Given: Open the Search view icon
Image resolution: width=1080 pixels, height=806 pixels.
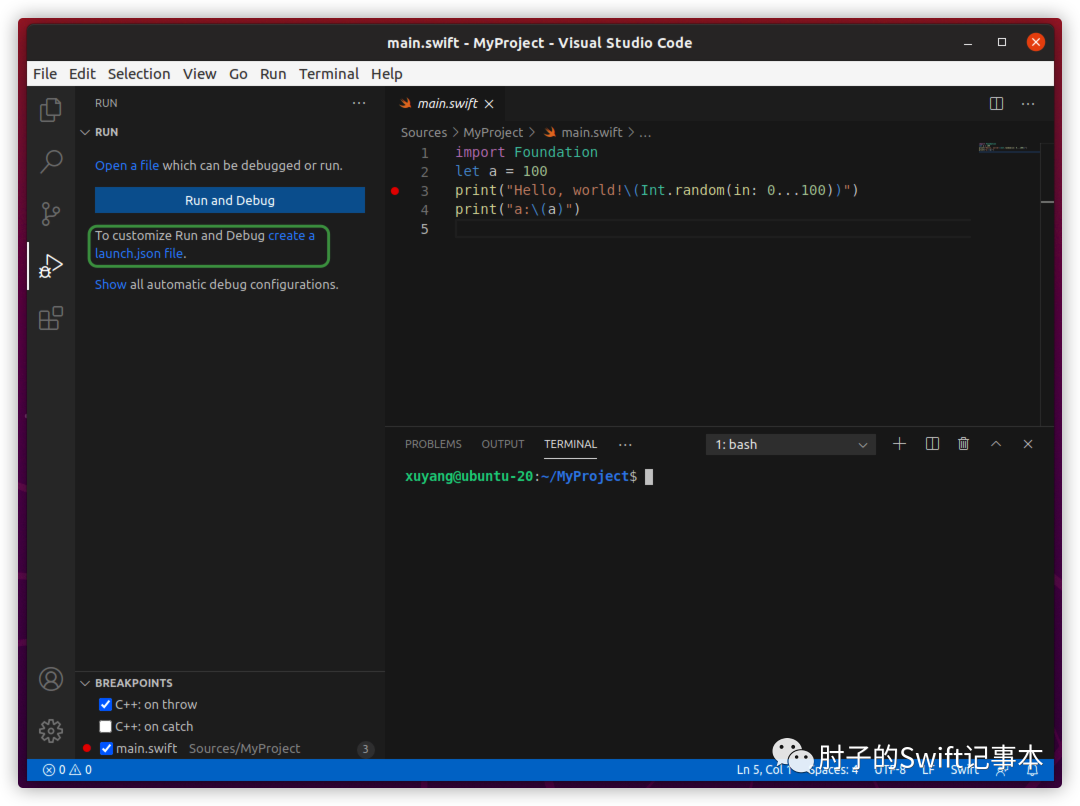Looking at the screenshot, I should [x=50, y=162].
